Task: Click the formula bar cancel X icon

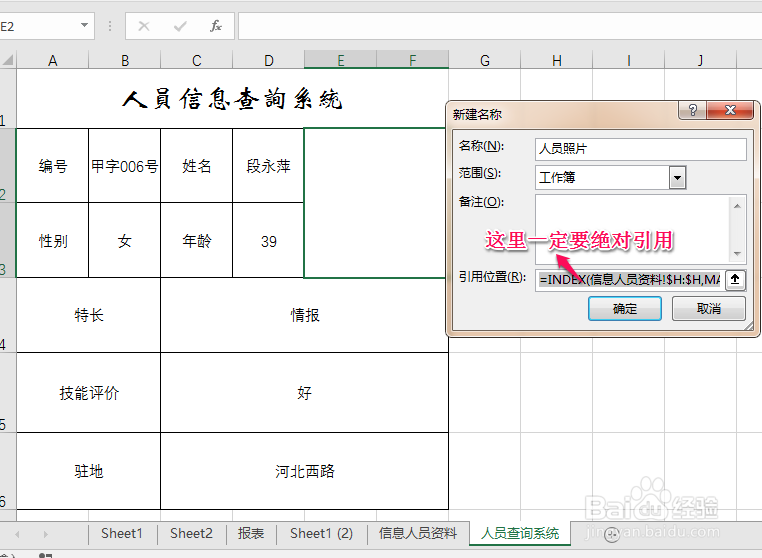Action: click(x=144, y=26)
